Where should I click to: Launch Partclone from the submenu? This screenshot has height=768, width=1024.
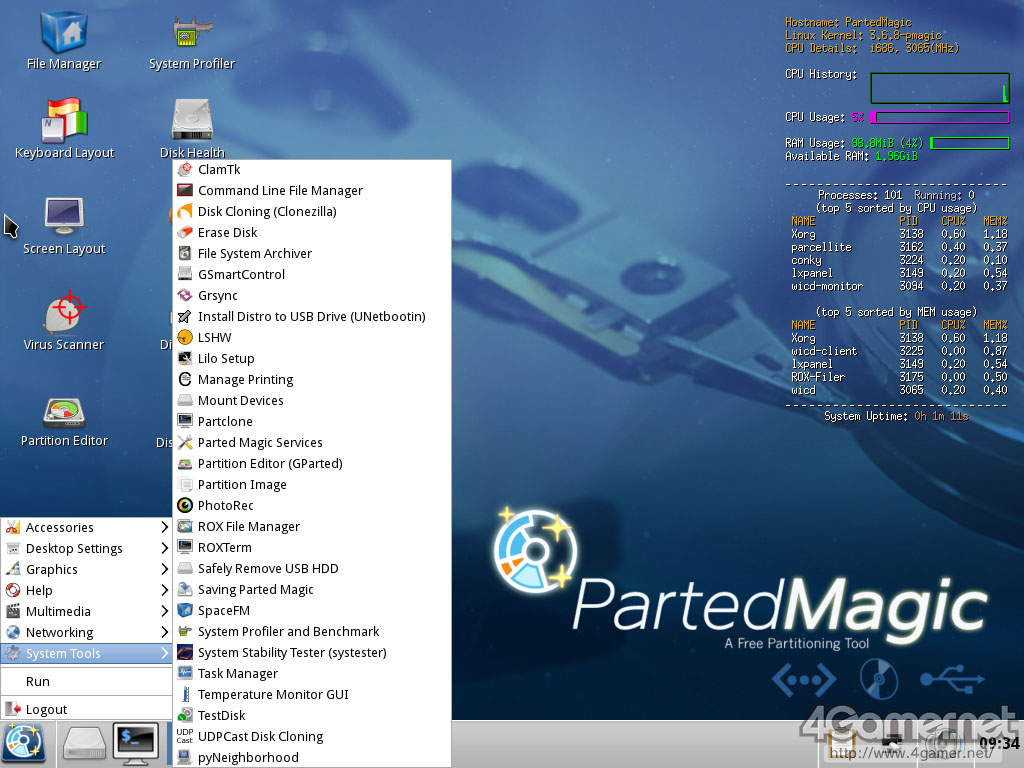(312, 421)
